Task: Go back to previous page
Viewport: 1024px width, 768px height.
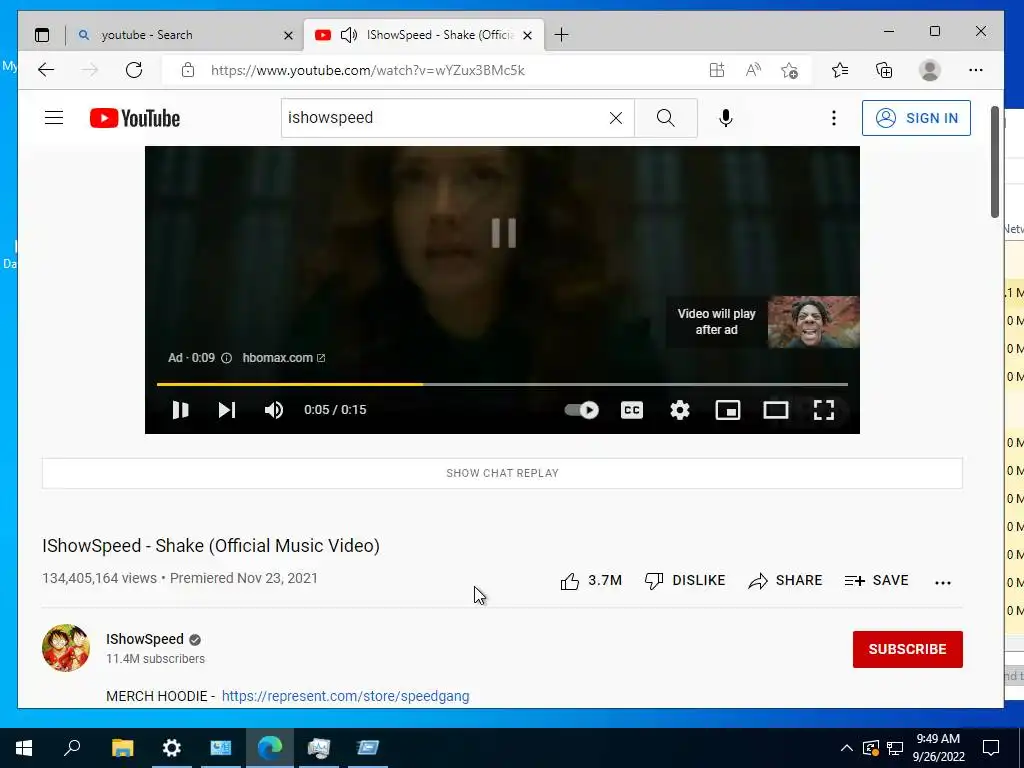Action: coord(46,70)
